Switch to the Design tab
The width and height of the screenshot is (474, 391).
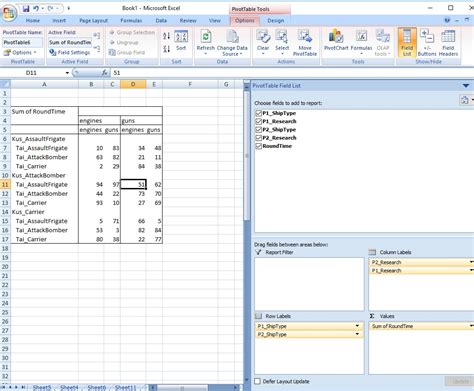276,21
